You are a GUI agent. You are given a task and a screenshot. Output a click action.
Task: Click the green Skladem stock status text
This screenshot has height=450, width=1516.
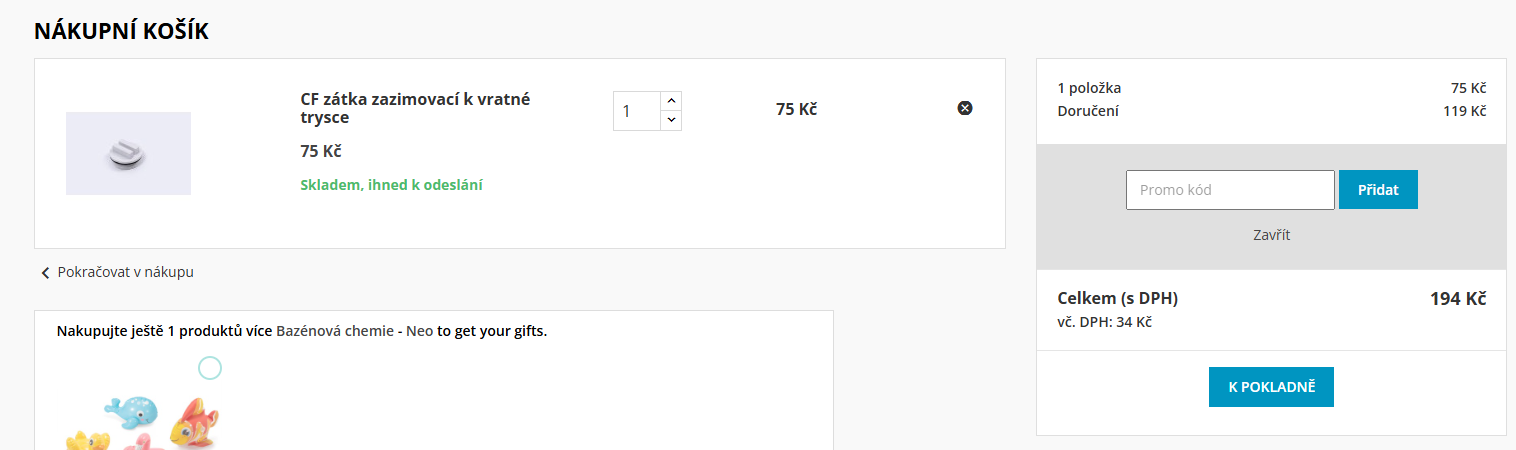(391, 185)
